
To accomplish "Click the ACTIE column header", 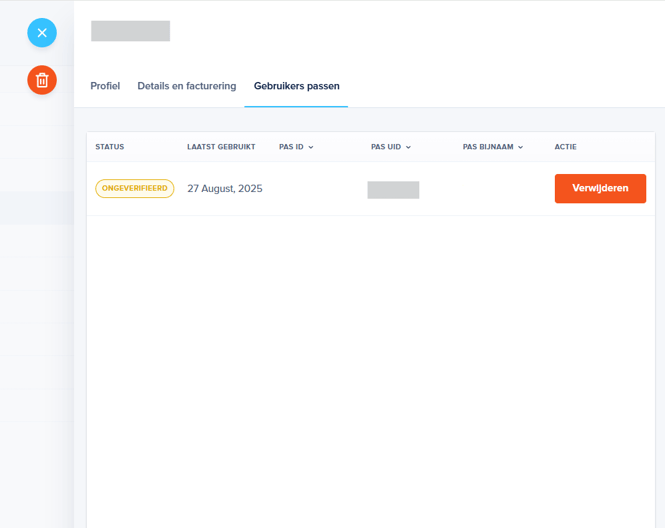I will (565, 147).
